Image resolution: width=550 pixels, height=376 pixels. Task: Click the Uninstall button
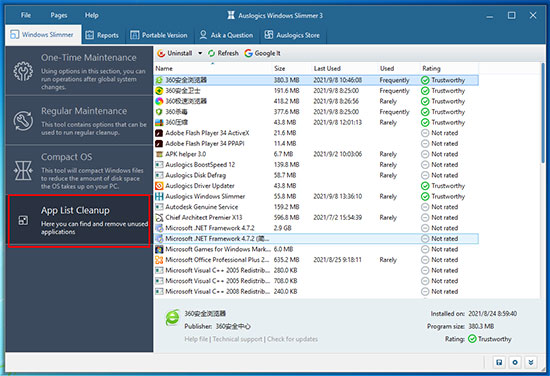click(x=175, y=53)
